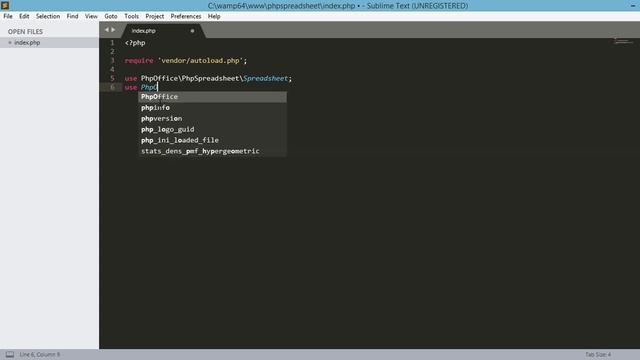Choose phpinfo autocomplete suggestion
This screenshot has width=640, height=360.
click(212, 108)
